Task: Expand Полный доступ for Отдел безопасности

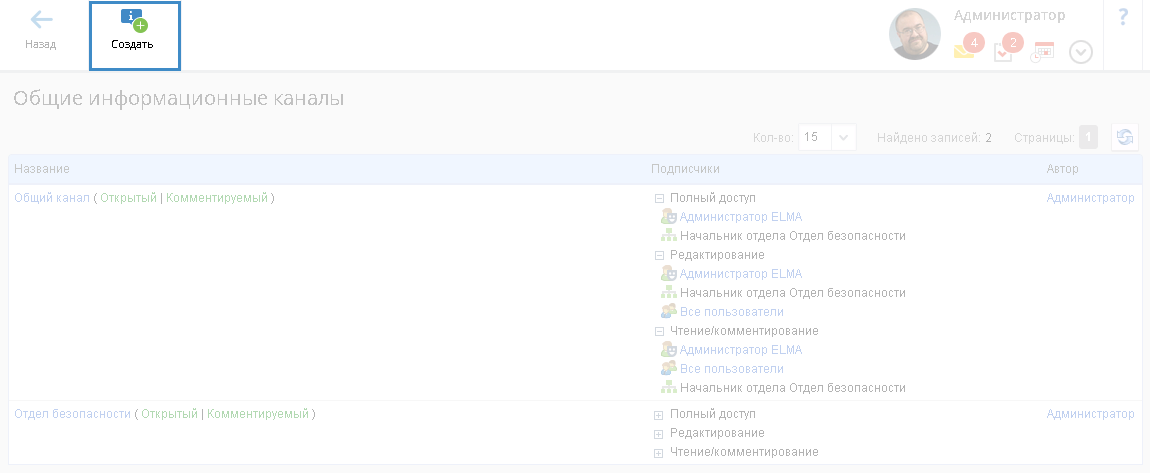Action: [x=659, y=415]
